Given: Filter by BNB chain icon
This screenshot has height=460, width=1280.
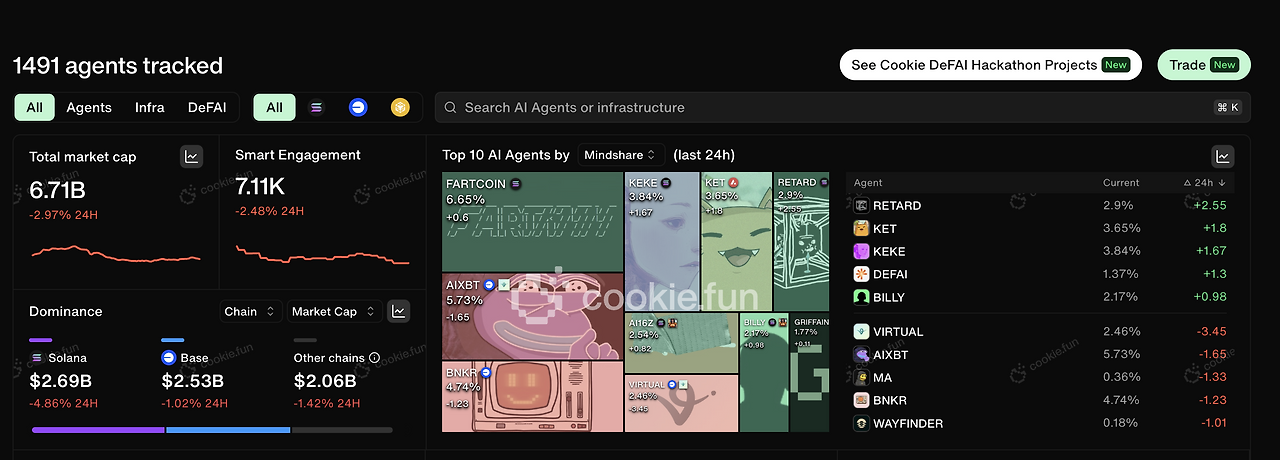Looking at the screenshot, I should pyautogui.click(x=400, y=107).
